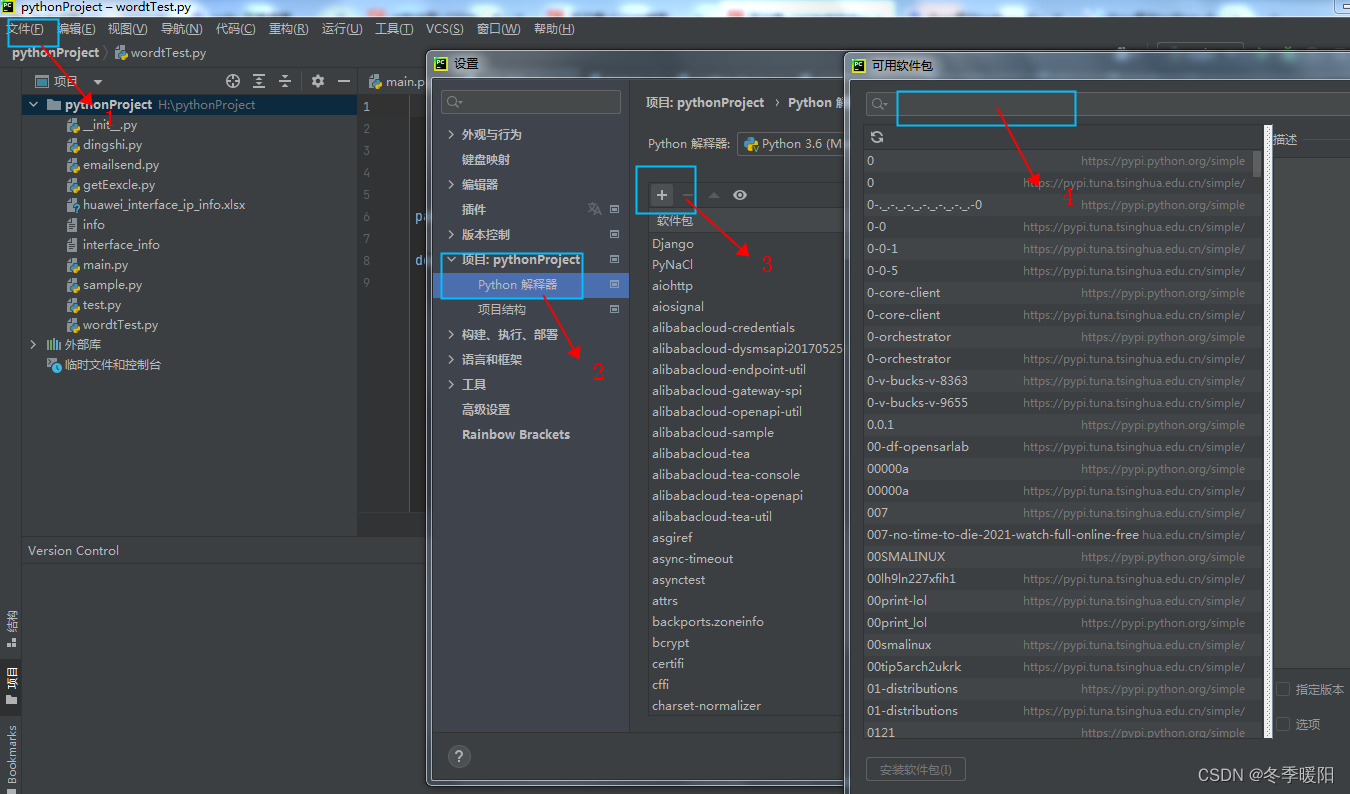Expand the 外部库 tree node

point(34,344)
